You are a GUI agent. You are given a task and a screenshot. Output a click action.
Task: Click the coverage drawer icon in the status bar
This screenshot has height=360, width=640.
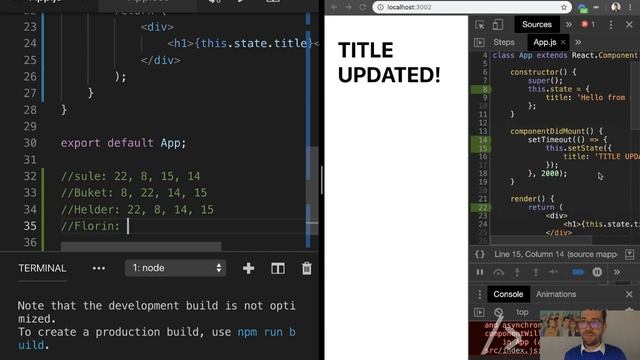[629, 254]
